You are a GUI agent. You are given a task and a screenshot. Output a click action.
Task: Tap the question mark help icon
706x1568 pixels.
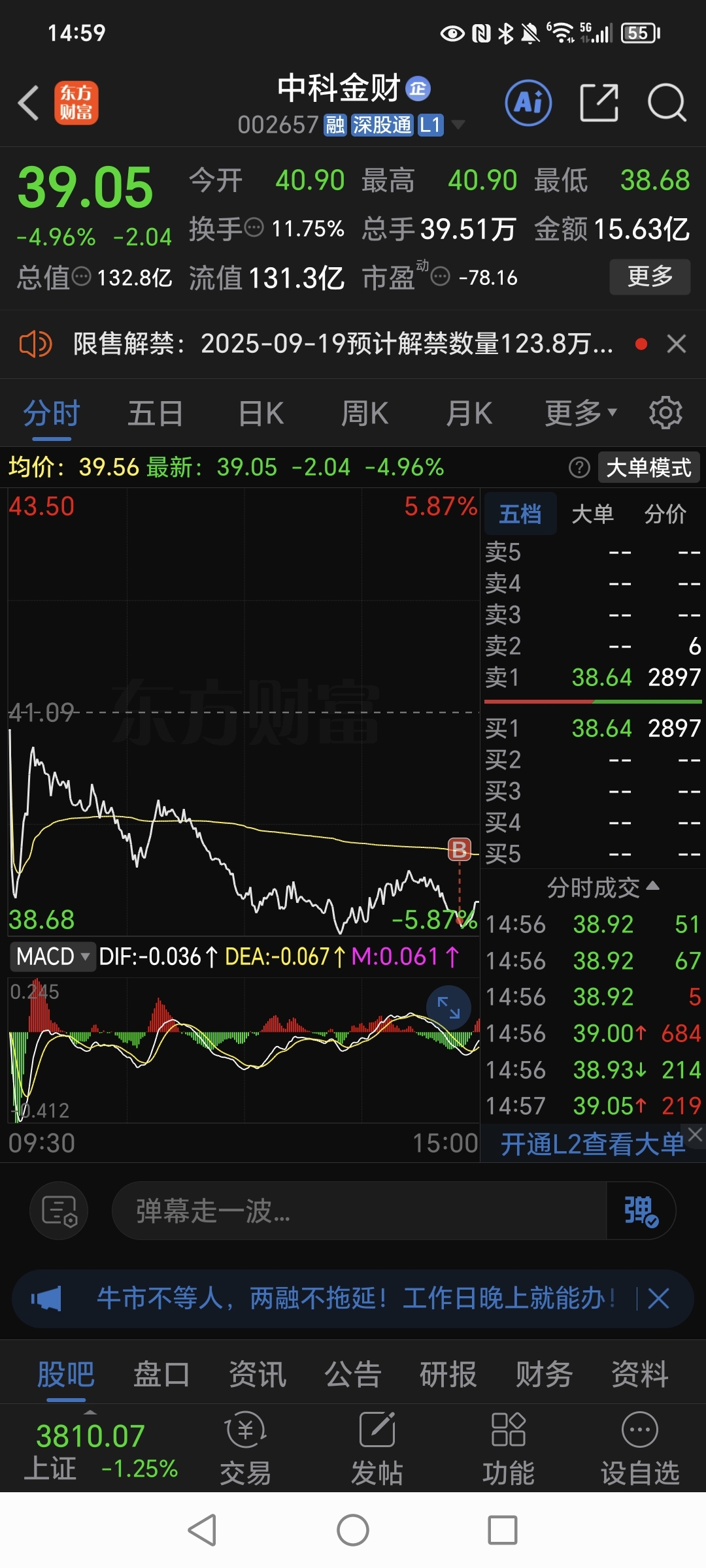(579, 468)
